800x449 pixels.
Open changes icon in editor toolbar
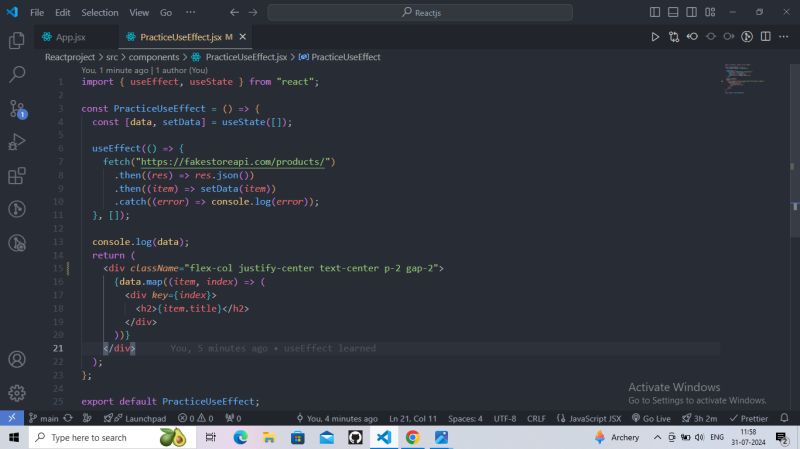click(x=674, y=37)
